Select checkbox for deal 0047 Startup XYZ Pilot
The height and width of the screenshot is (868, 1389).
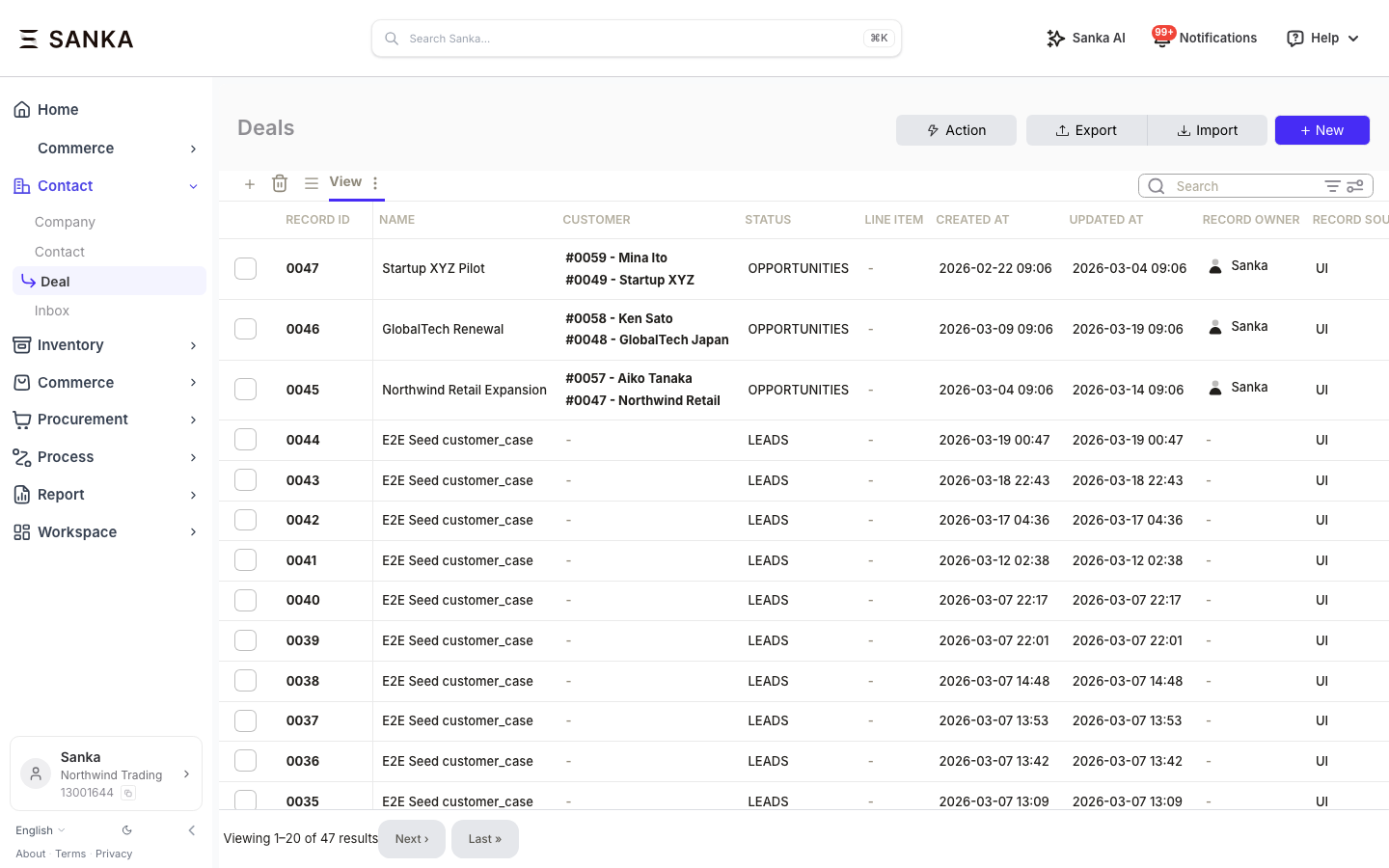(245, 268)
